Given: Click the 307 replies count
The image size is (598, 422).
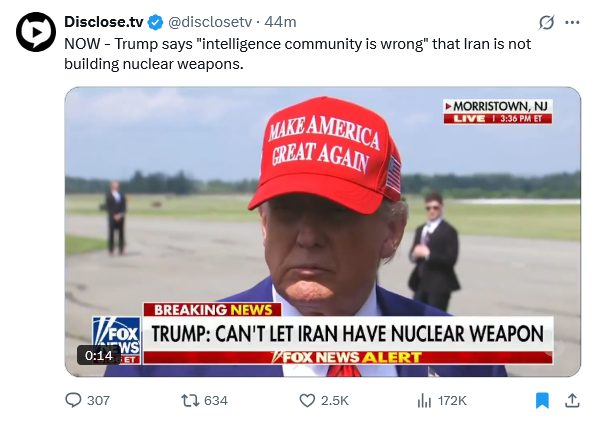Looking at the screenshot, I should tap(98, 400).
